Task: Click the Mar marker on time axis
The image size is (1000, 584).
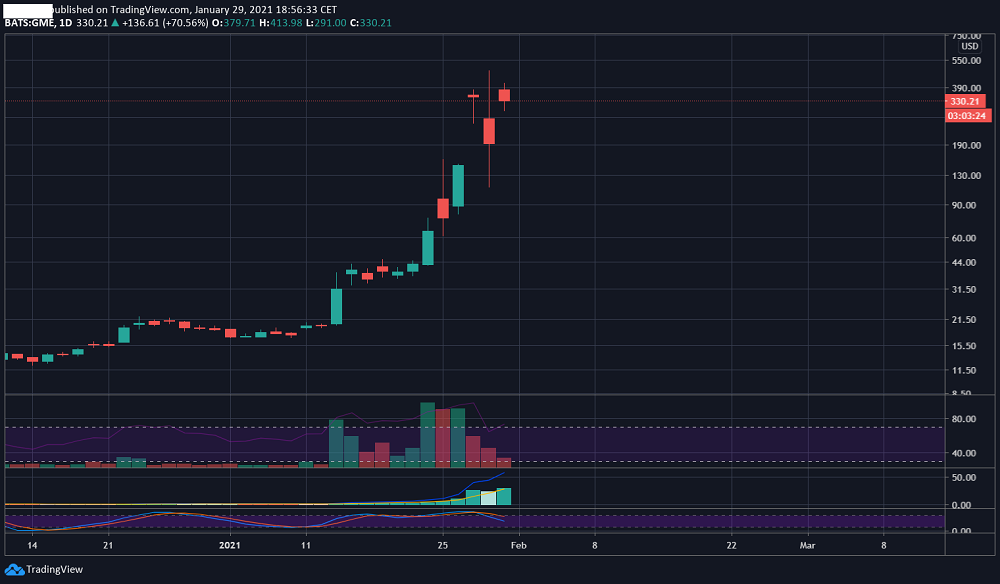Action: [807, 546]
